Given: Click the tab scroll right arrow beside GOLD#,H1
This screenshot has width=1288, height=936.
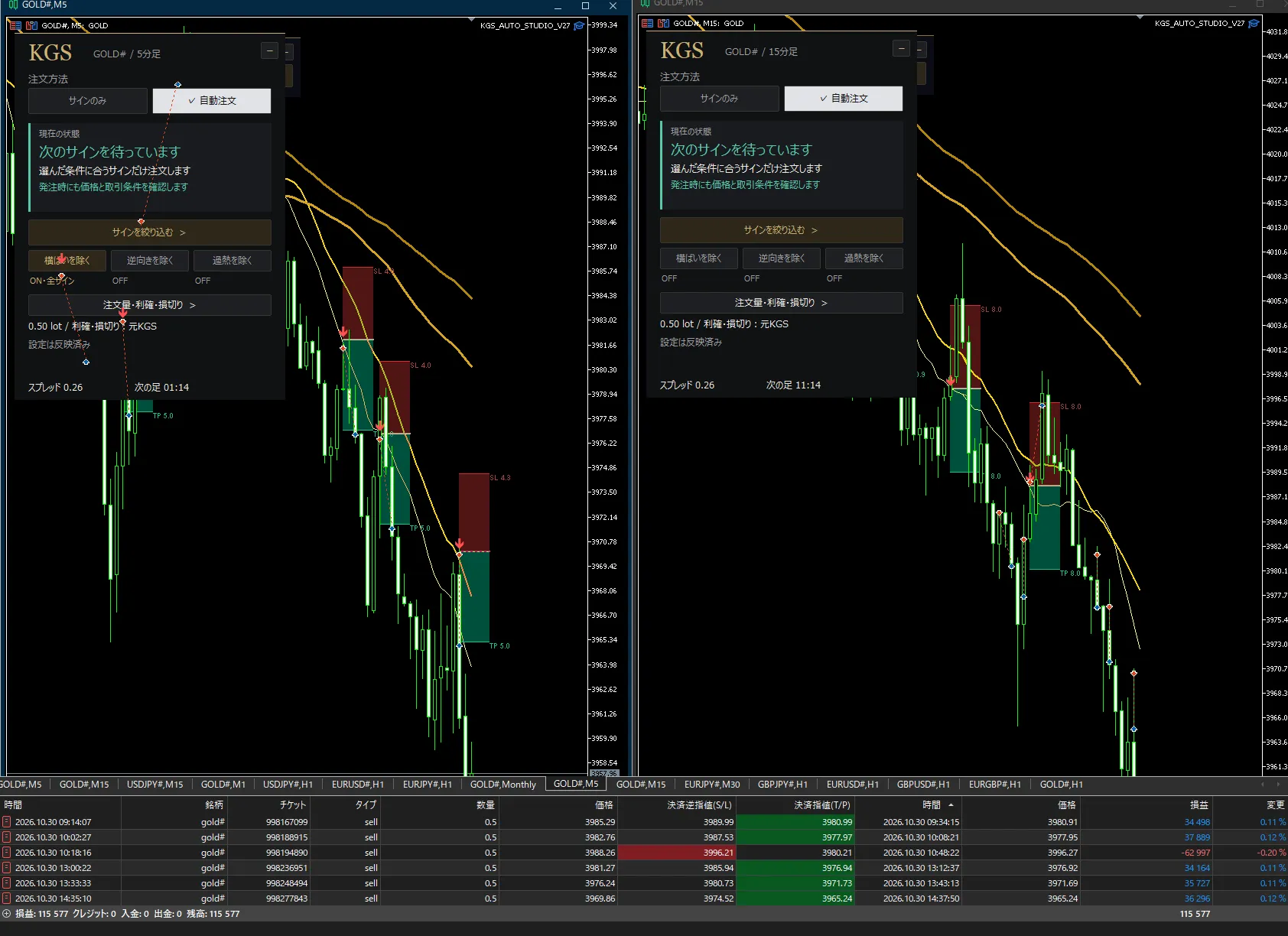Looking at the screenshot, I should coord(1277,785).
